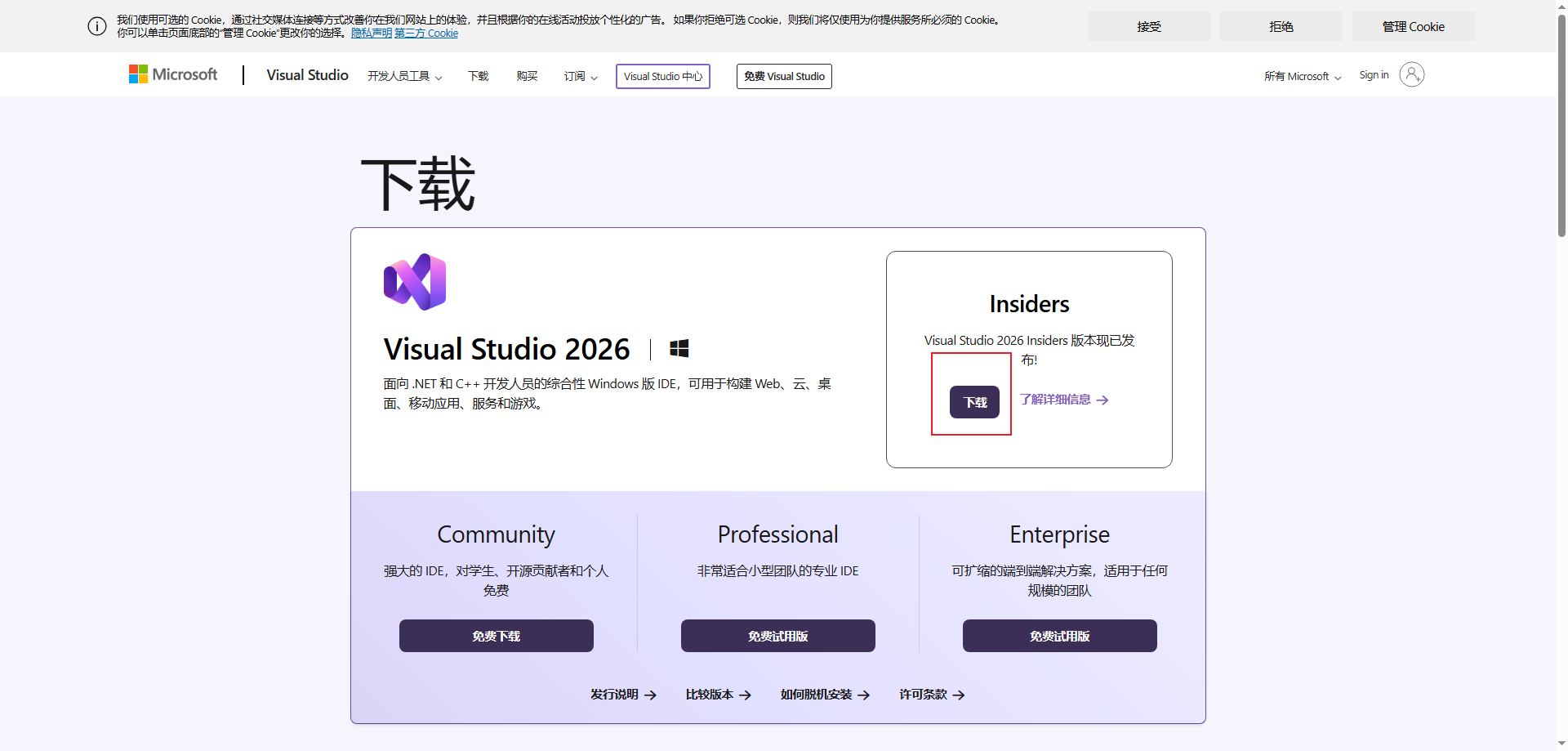This screenshot has width=1568, height=751.
Task: Click the 免费 Visual Studio button
Action: [x=784, y=76]
